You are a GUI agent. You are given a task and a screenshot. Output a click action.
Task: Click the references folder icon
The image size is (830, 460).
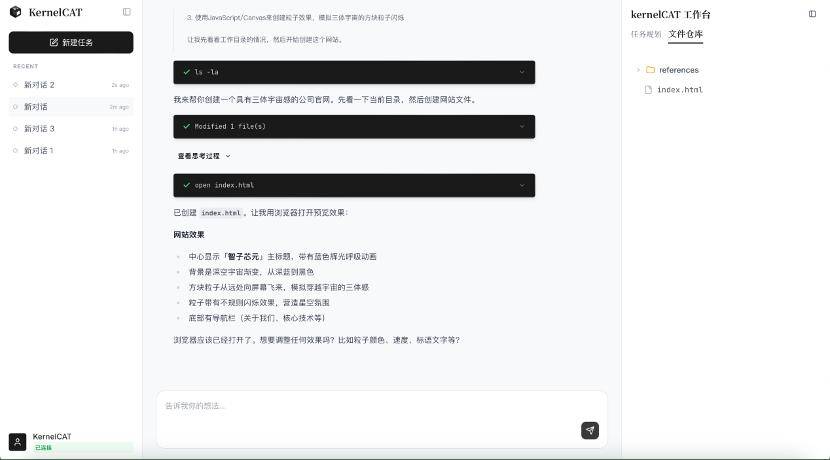click(650, 70)
